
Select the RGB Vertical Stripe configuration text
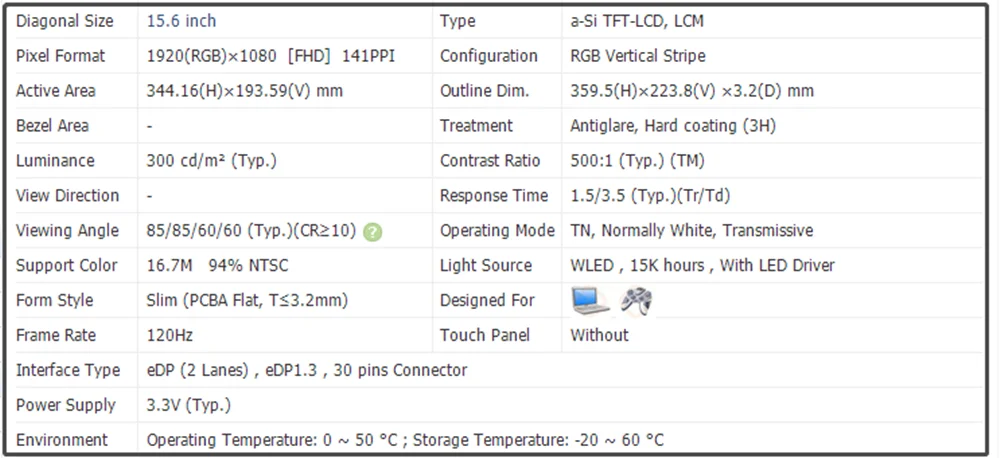[637, 56]
